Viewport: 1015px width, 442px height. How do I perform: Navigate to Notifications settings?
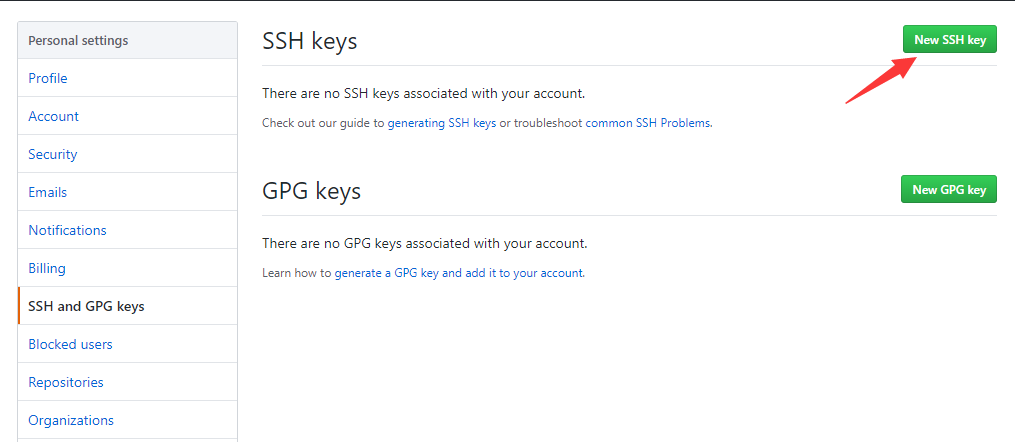click(67, 230)
